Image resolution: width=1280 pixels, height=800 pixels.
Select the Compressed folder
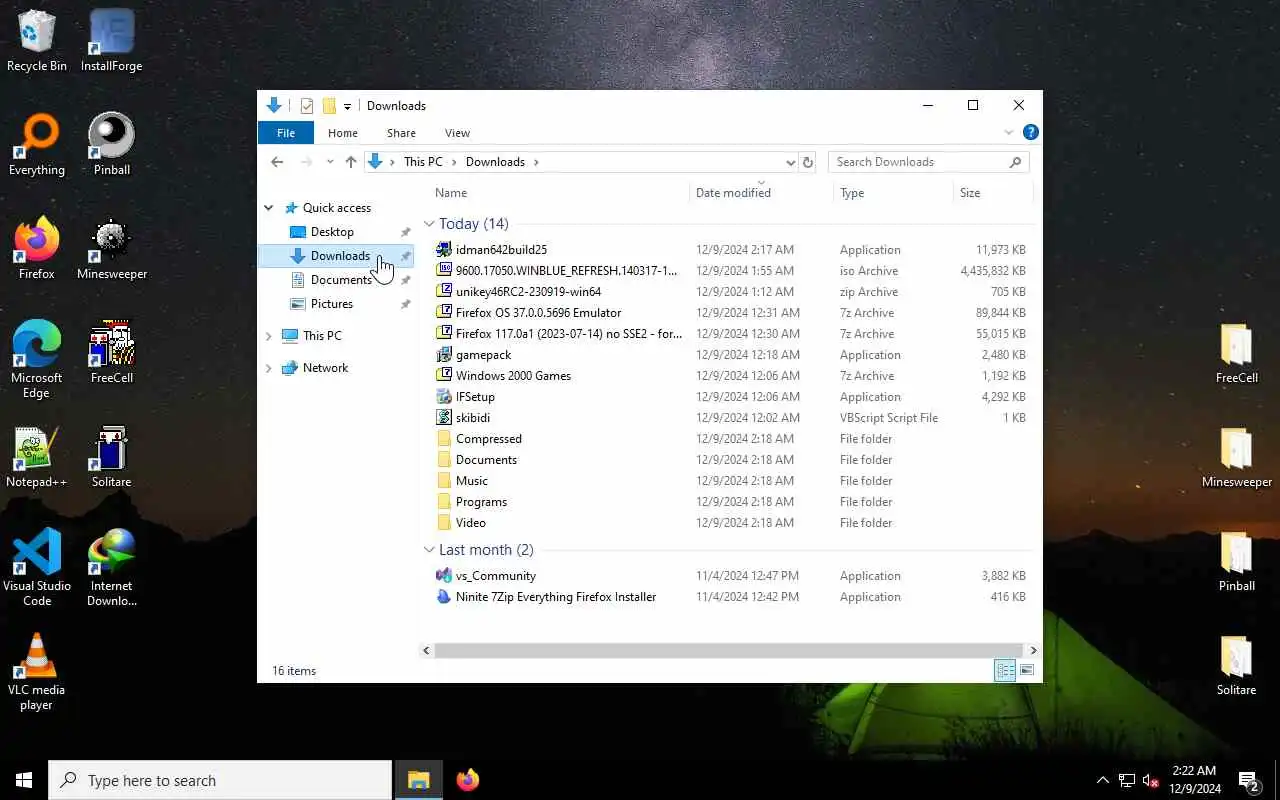click(489, 439)
